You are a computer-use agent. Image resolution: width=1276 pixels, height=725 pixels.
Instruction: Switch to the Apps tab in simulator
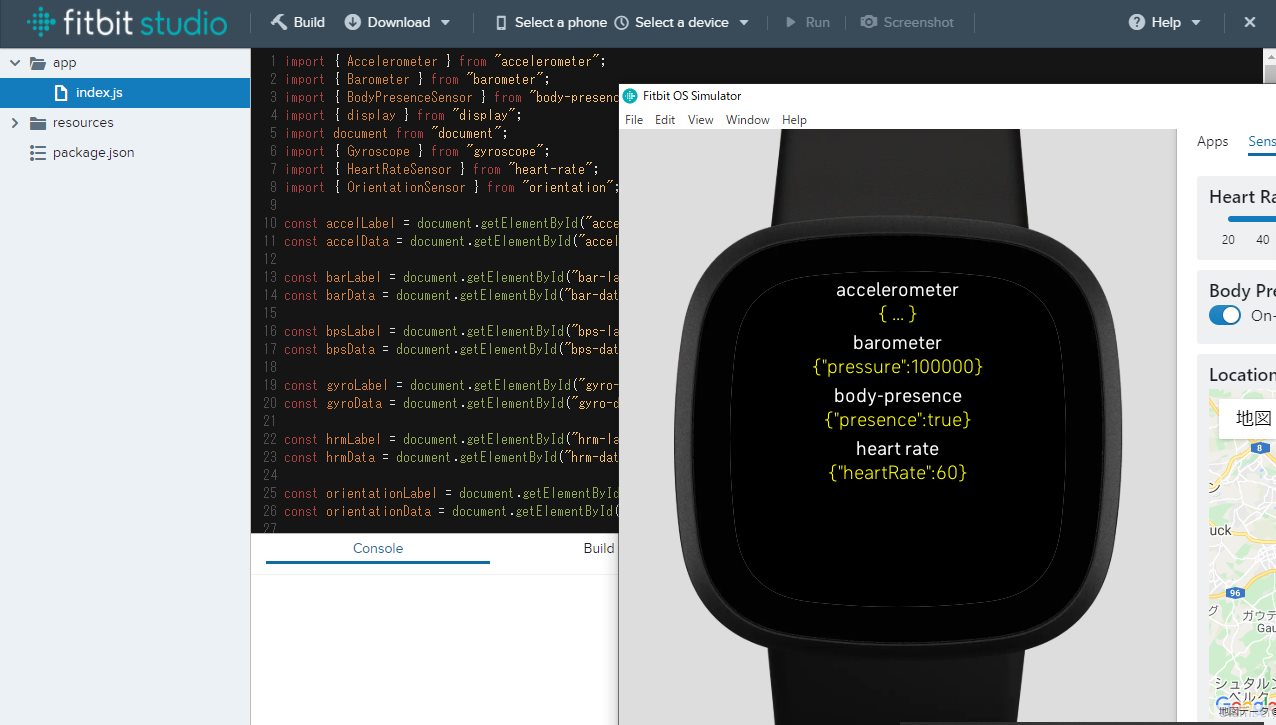point(1212,142)
